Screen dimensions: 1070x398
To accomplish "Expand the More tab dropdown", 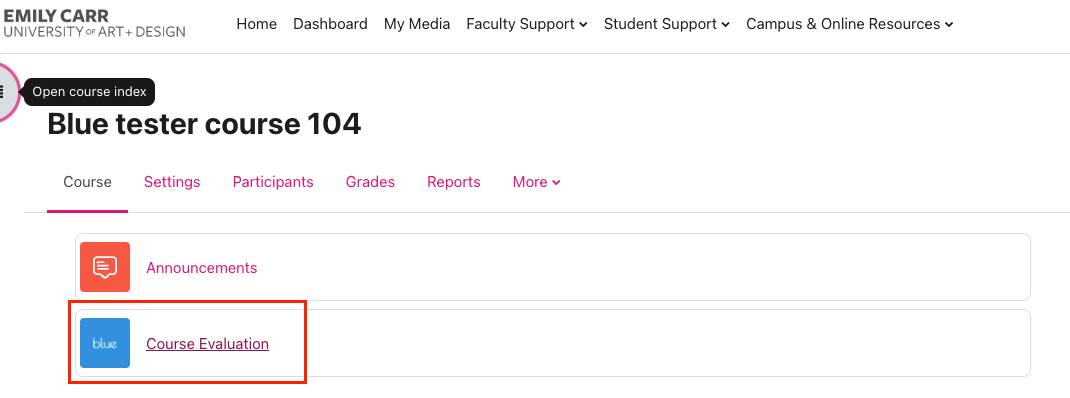I will coord(536,182).
